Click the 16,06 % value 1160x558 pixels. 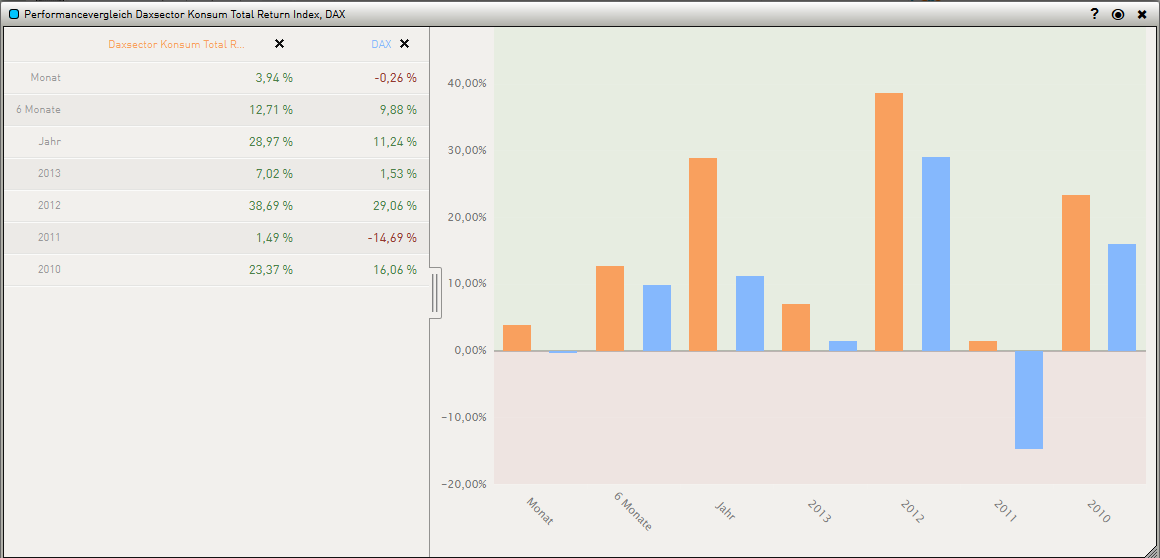396,270
